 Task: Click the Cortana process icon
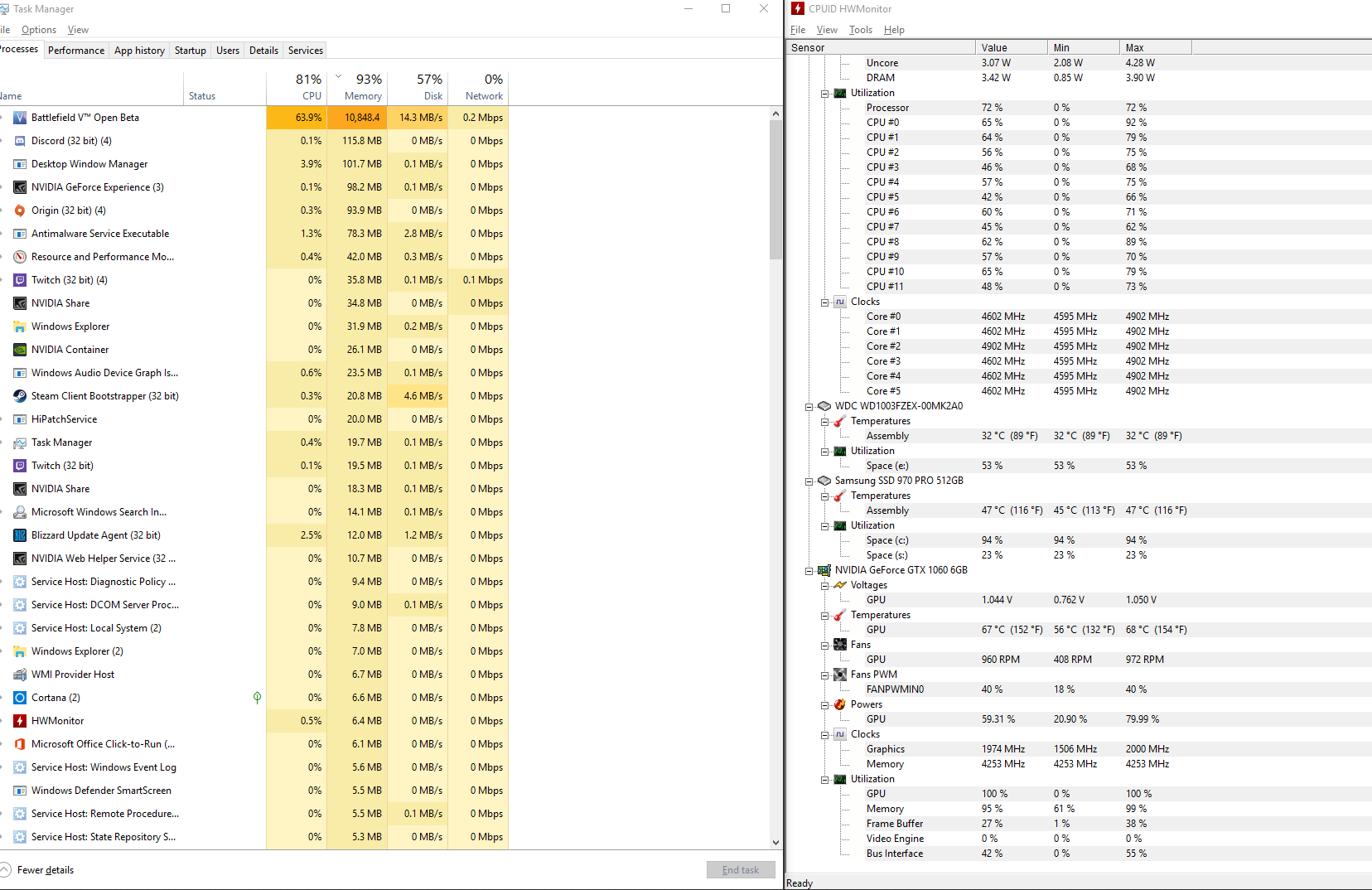pyautogui.click(x=20, y=698)
